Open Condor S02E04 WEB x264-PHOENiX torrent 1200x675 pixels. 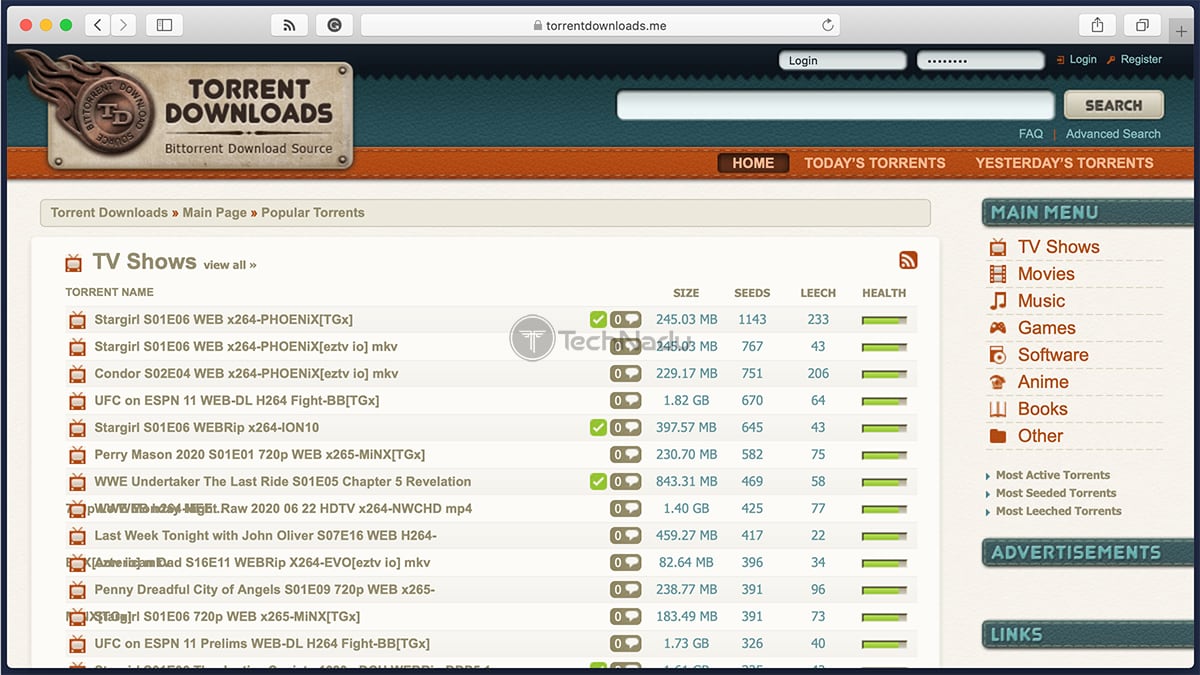(x=246, y=374)
